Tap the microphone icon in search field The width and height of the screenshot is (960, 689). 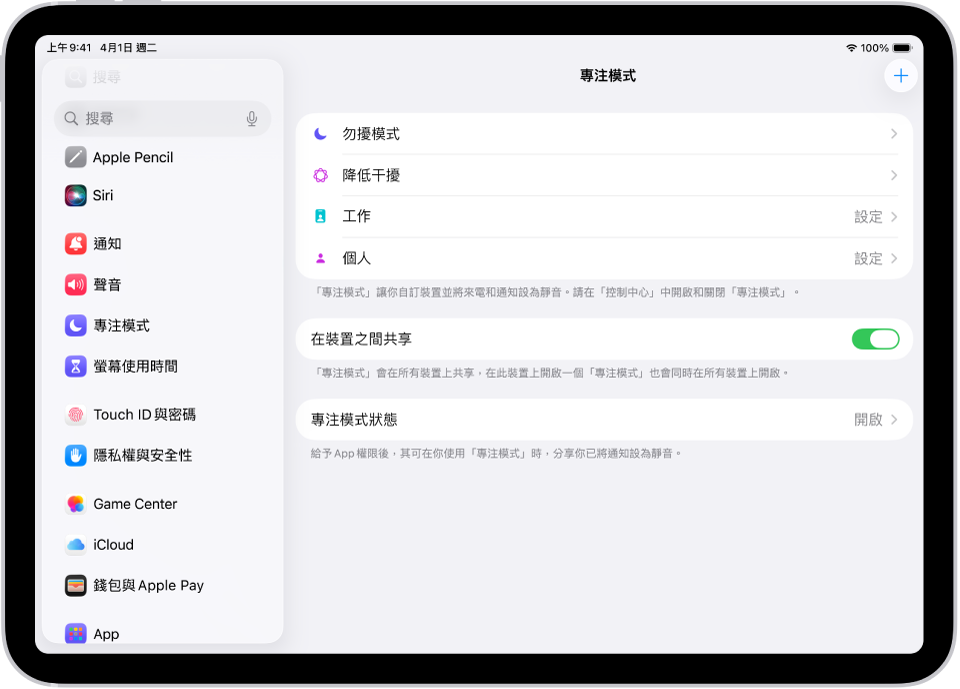(x=252, y=118)
